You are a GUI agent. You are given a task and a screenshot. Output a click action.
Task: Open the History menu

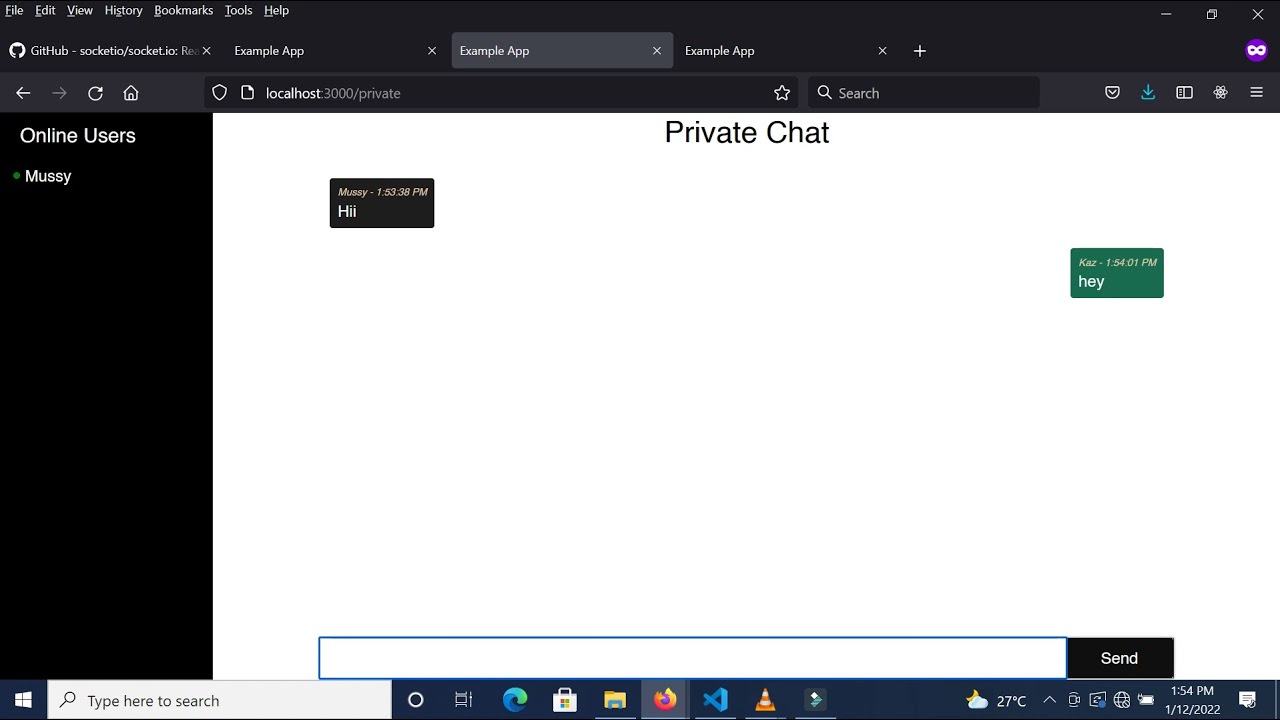click(123, 10)
